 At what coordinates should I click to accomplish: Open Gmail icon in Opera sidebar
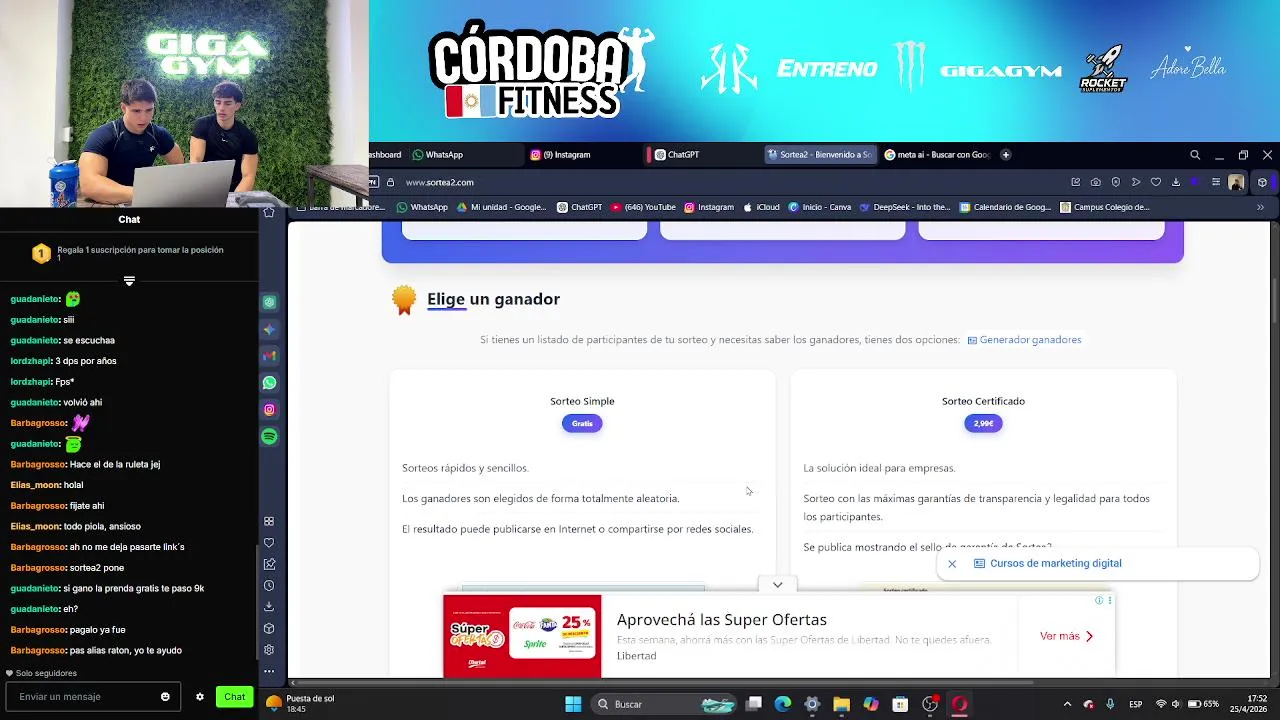(x=269, y=356)
